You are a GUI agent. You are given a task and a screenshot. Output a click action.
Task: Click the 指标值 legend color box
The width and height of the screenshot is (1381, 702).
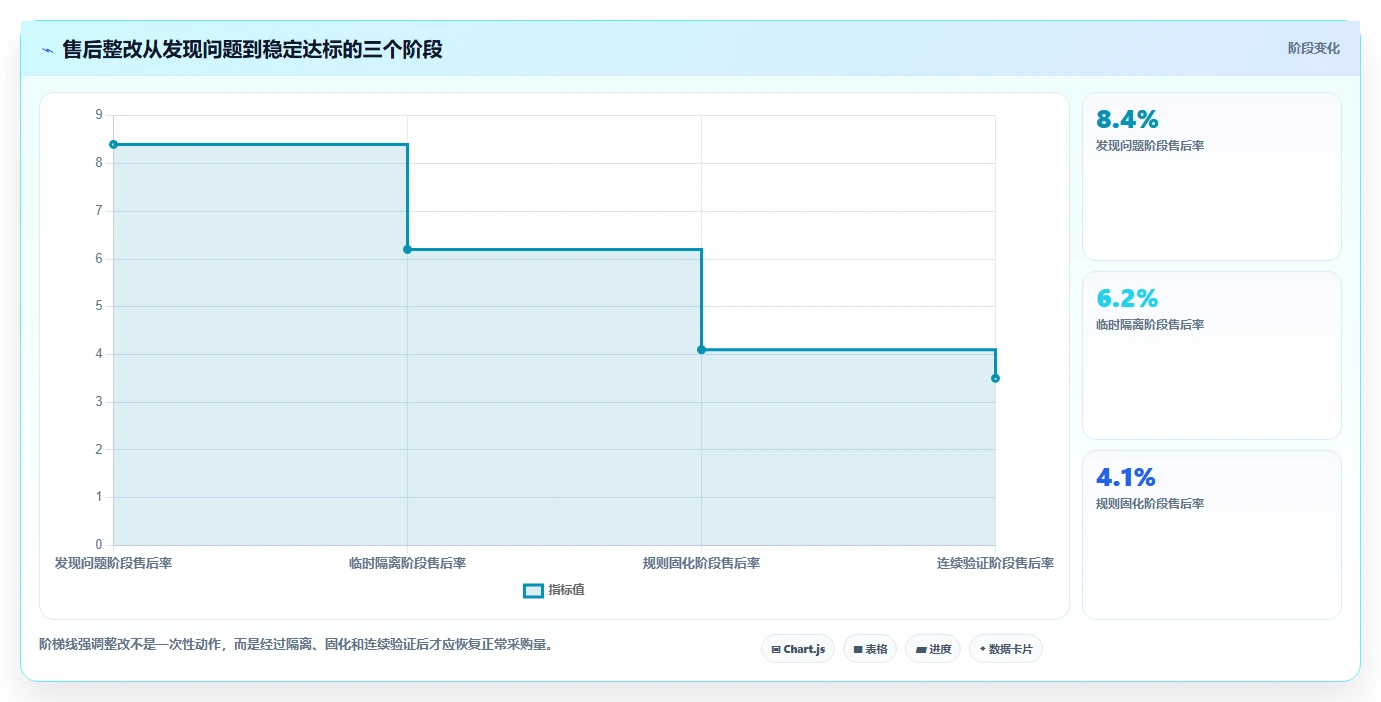(x=533, y=591)
